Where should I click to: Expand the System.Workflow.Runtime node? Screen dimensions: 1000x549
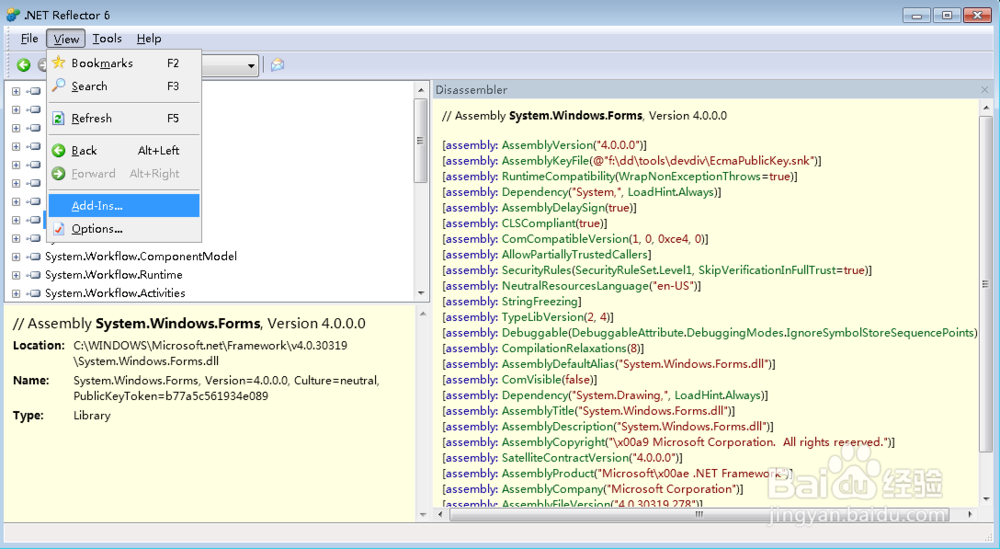coord(16,275)
